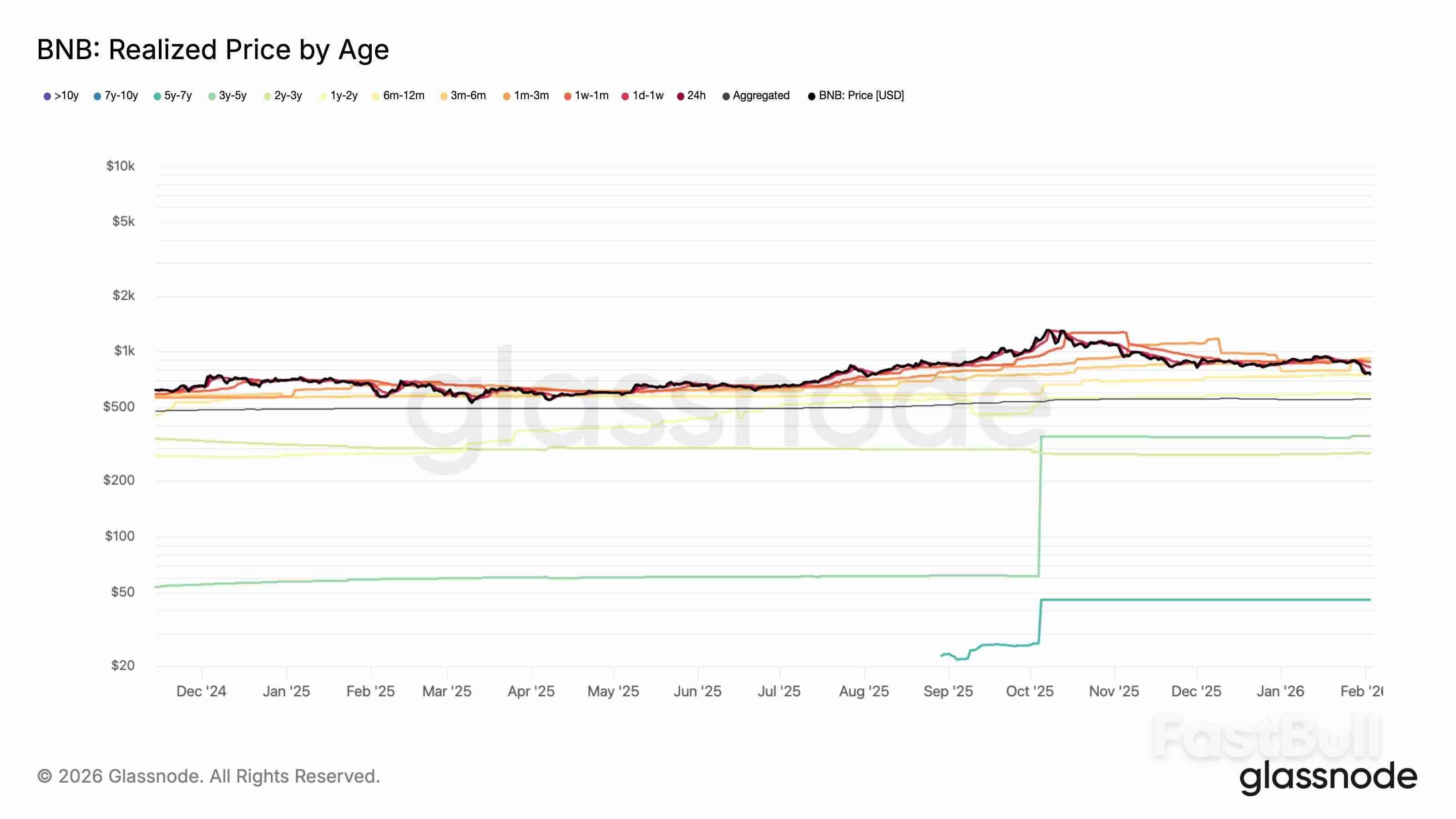Viewport: 1456px width, 819px height.
Task: Click the Glassnode copyright text
Action: click(x=208, y=776)
